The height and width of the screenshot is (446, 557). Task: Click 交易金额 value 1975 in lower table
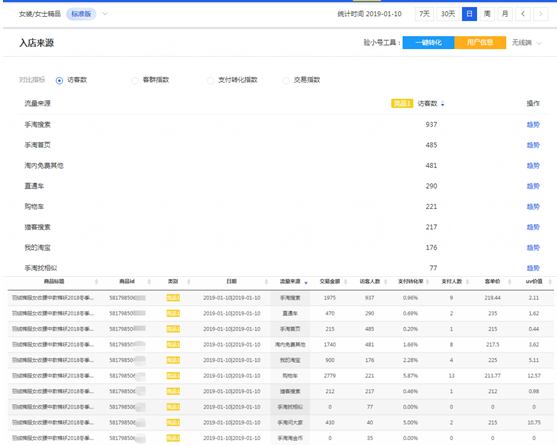click(330, 298)
